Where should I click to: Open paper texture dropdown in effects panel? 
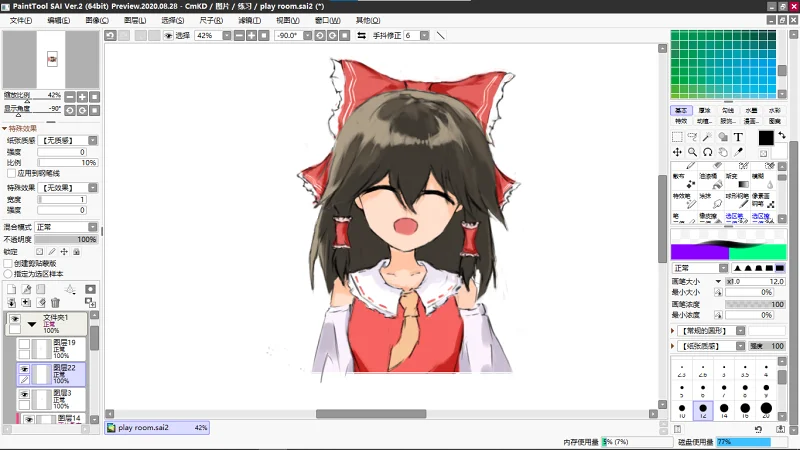[x=93, y=140]
